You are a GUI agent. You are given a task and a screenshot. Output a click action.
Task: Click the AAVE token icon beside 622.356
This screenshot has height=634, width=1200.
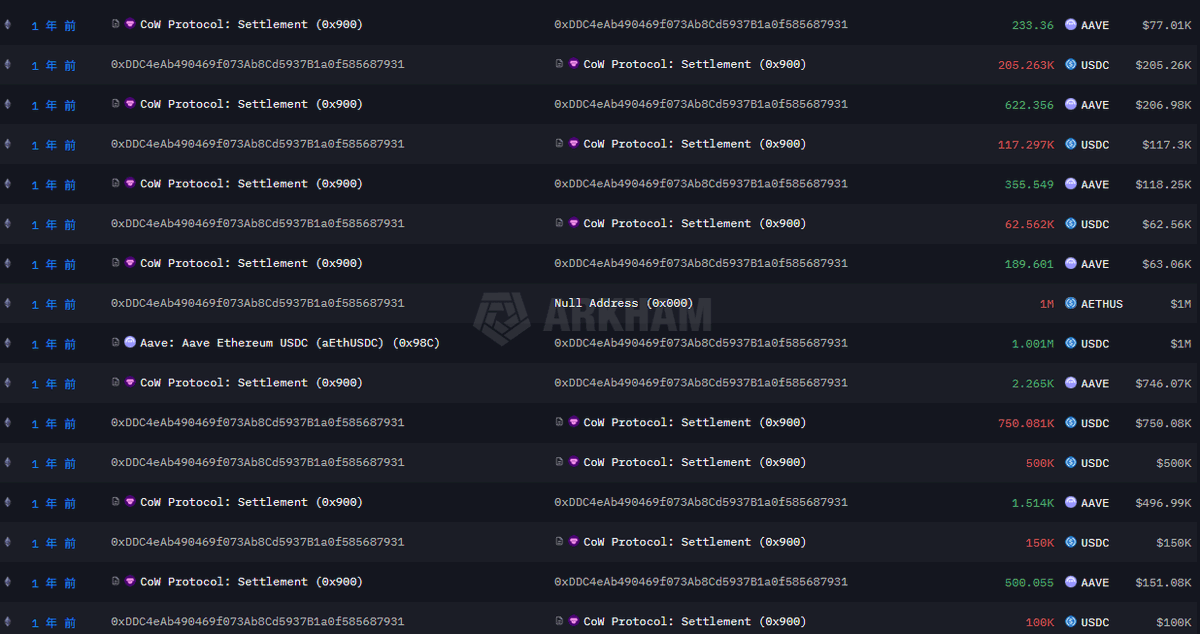coord(1071,105)
